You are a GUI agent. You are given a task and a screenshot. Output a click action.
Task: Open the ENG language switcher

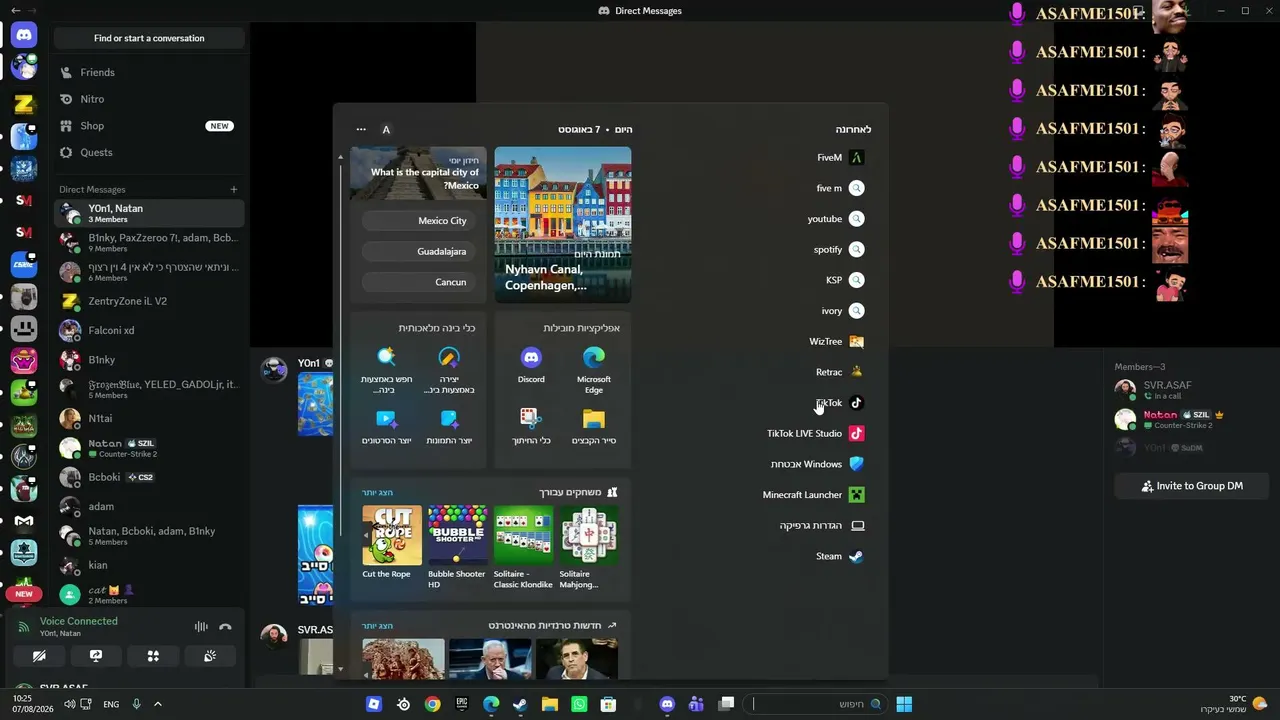(x=111, y=704)
